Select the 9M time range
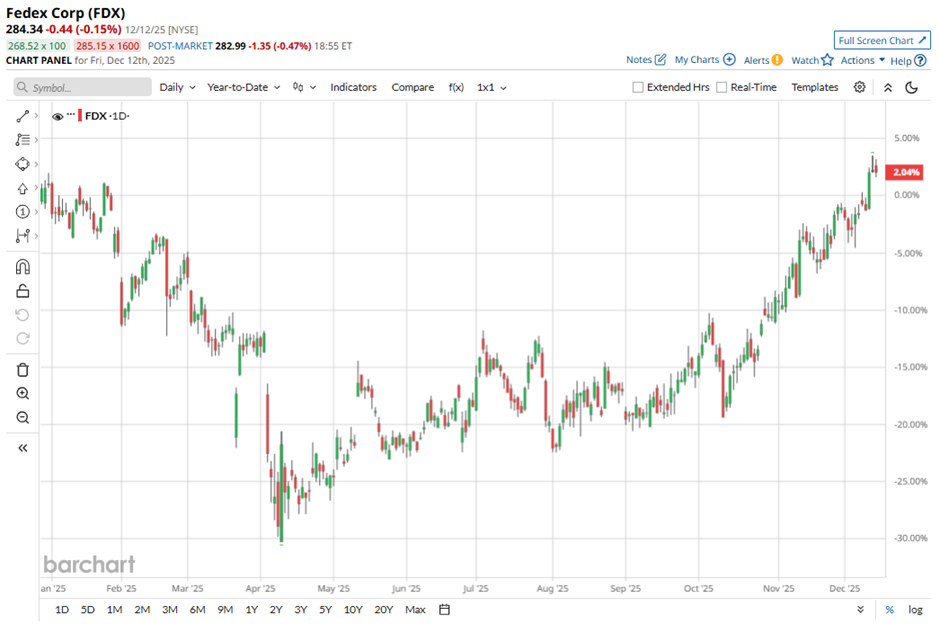The image size is (940, 633). (225, 610)
